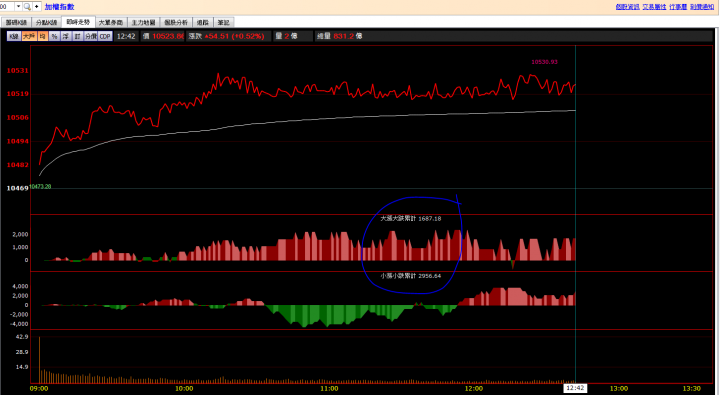Screen dimensions: 720x395
Task: Click the plus add-to-watchlist icon
Action: [37, 6]
